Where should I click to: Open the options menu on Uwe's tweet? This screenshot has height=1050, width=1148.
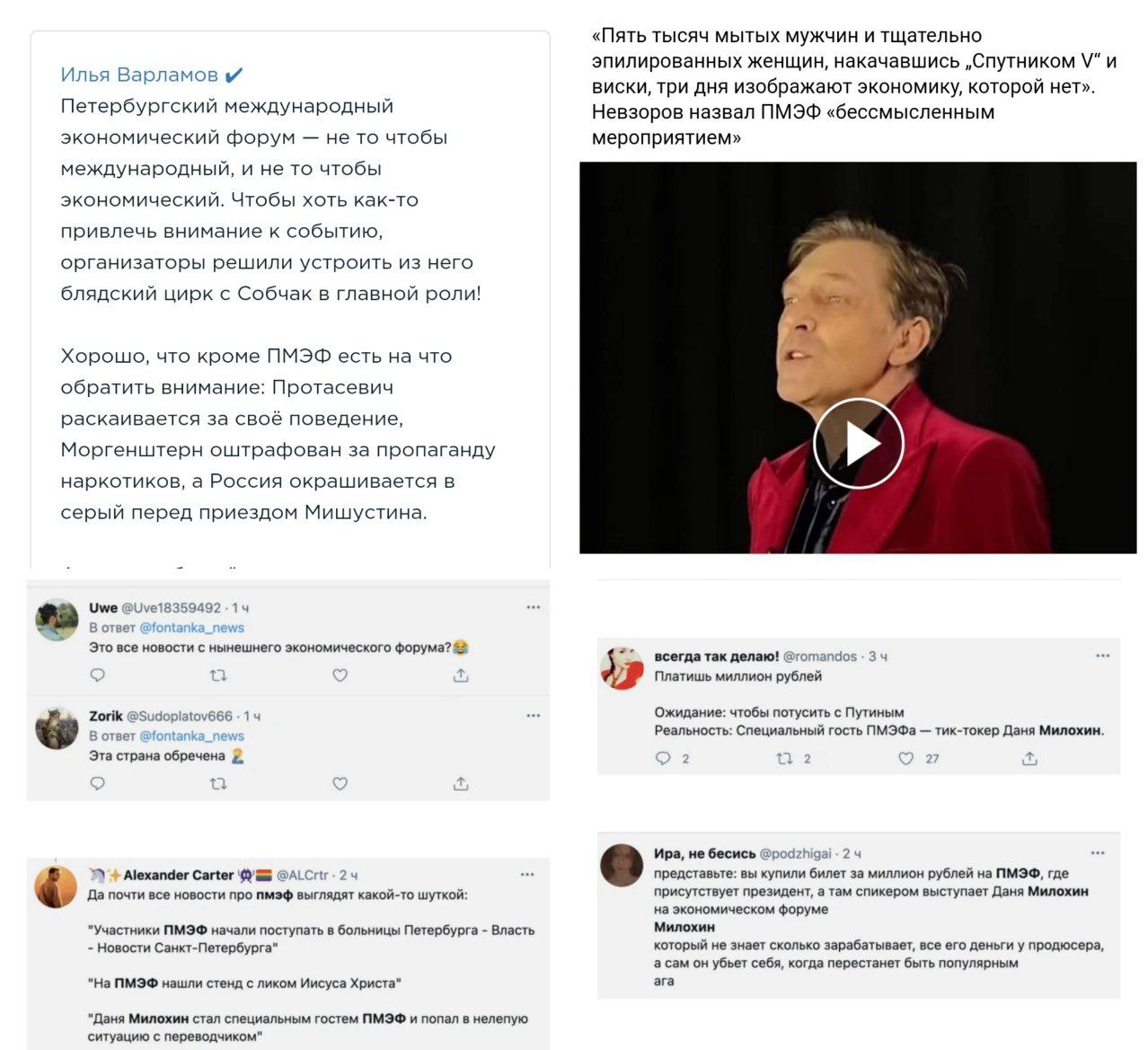533,606
